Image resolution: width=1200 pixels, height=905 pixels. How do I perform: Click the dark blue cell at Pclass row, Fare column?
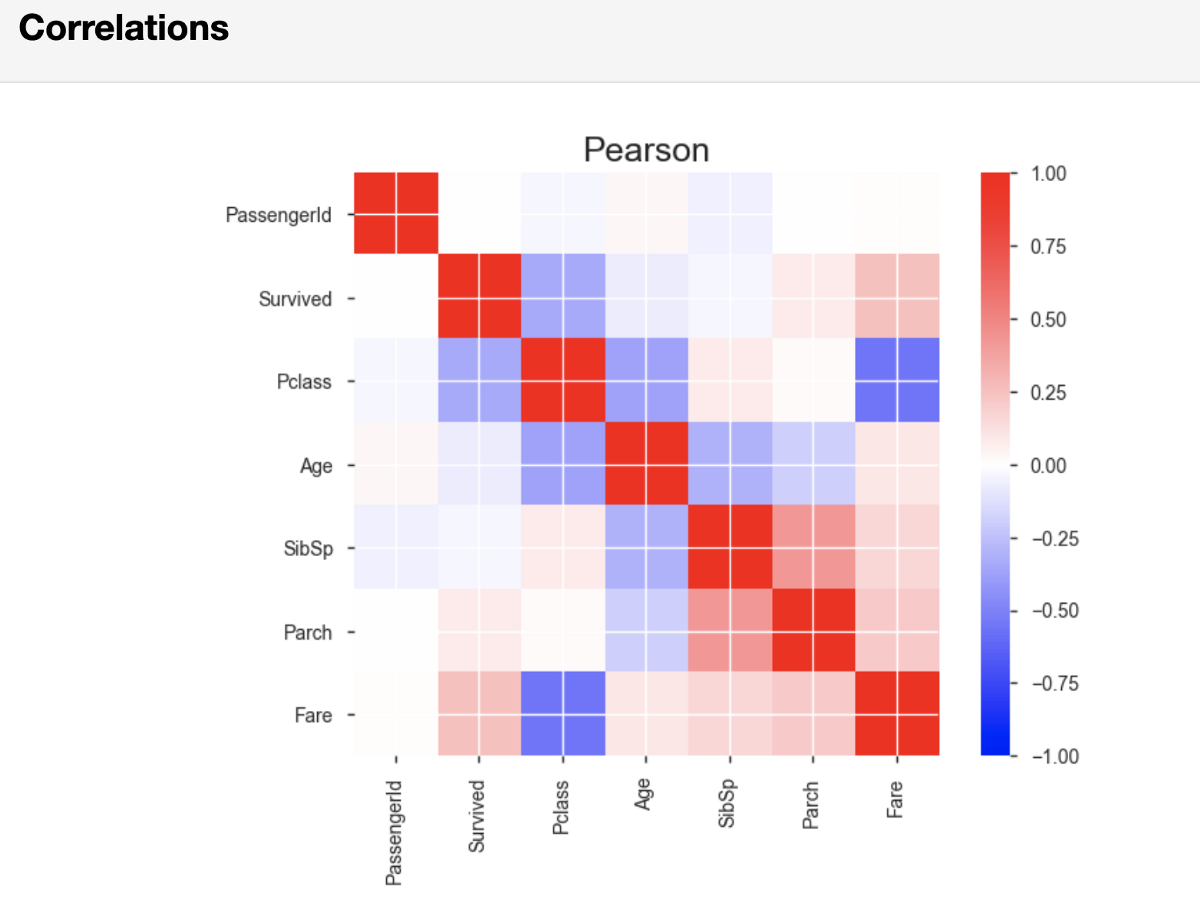tap(897, 381)
